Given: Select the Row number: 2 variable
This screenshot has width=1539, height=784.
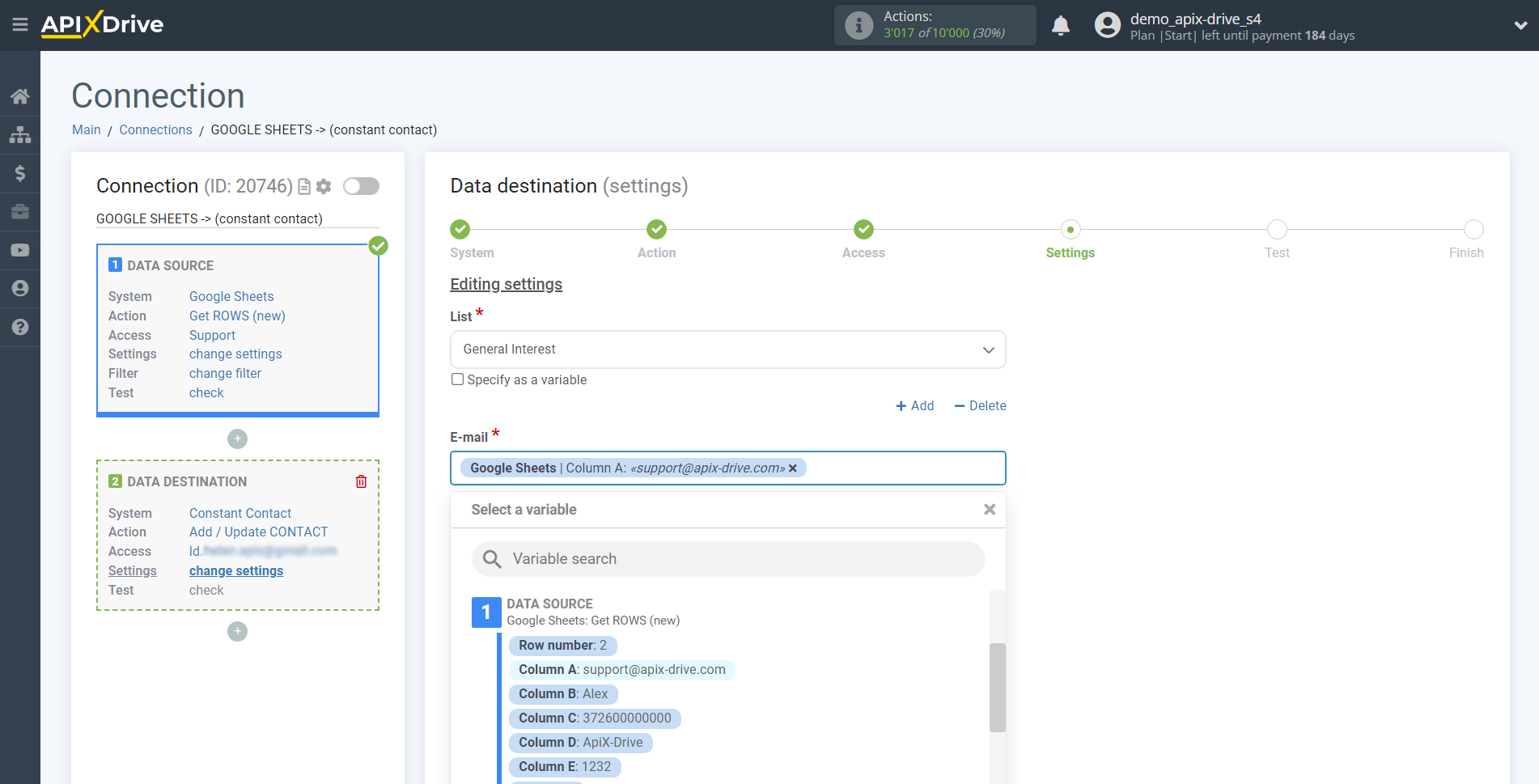Looking at the screenshot, I should (562, 646).
